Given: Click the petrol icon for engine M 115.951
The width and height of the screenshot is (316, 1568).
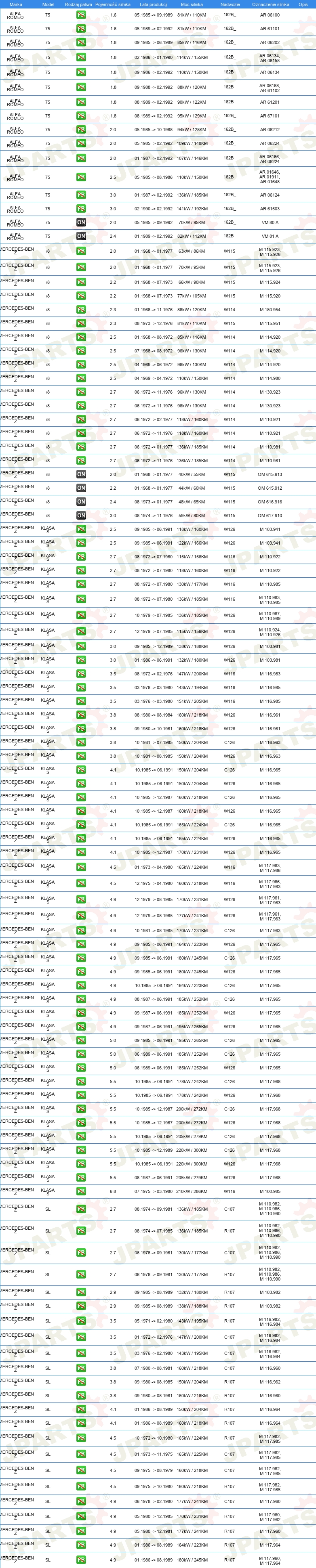Looking at the screenshot, I should click(x=81, y=324).
